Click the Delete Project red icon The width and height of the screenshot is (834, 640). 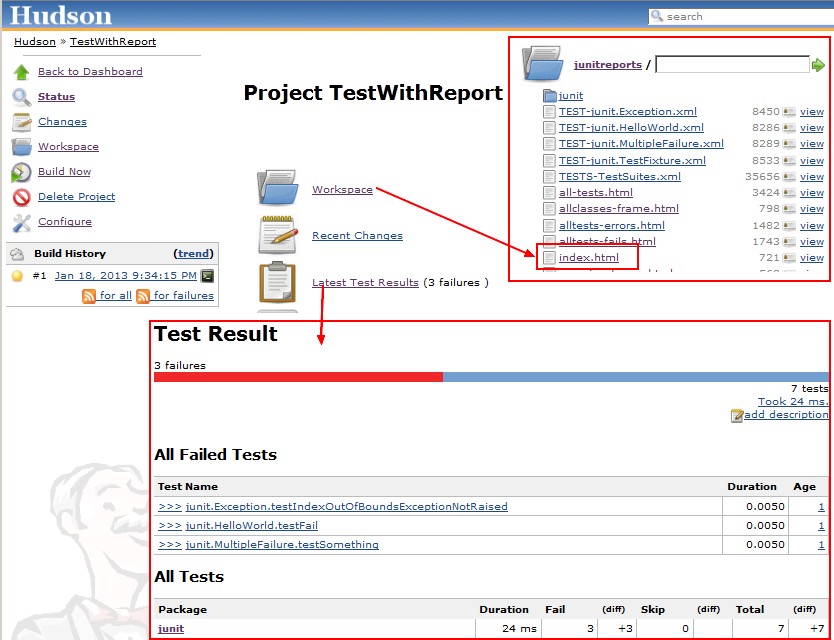[x=20, y=196]
